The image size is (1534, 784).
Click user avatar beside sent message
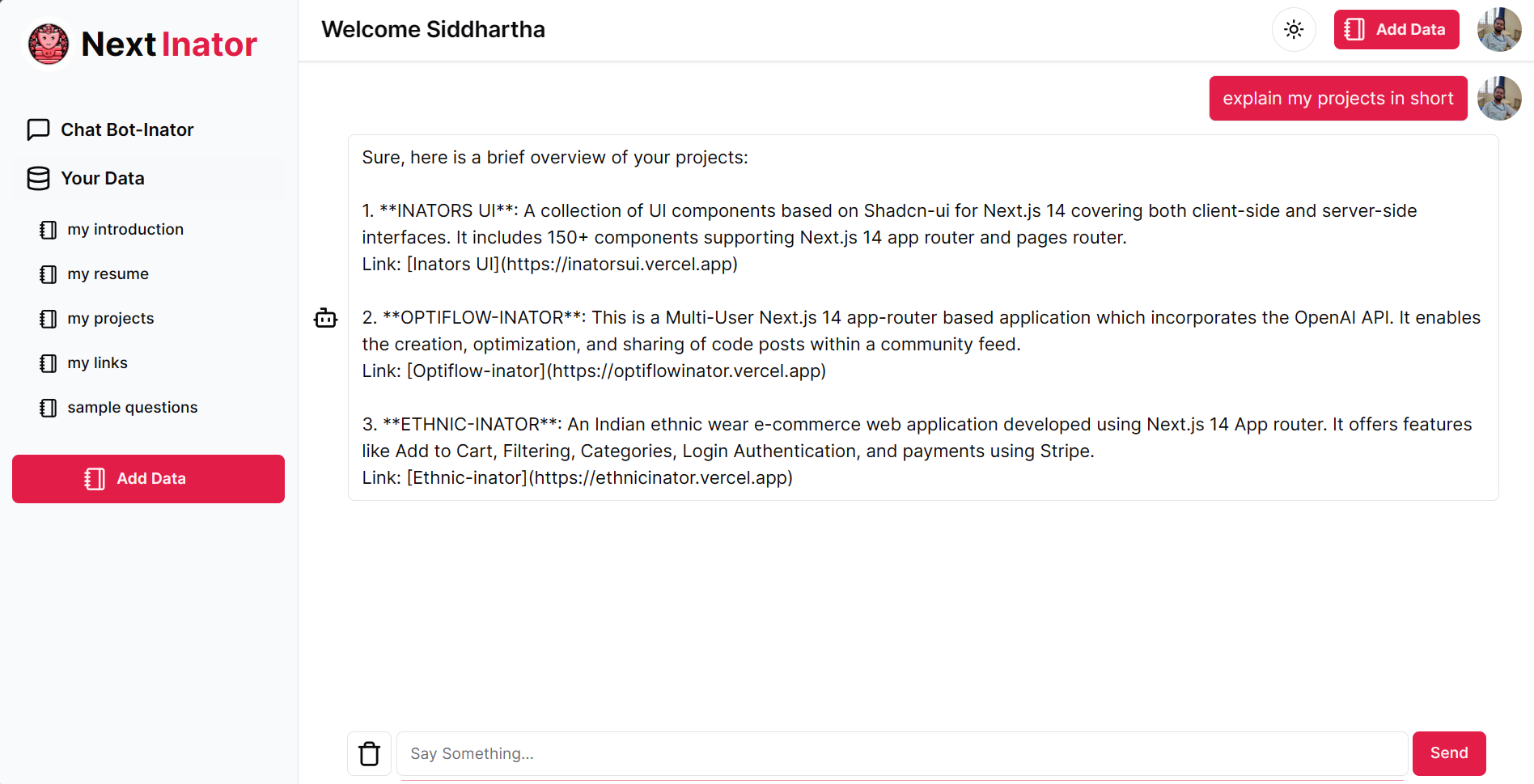pyautogui.click(x=1498, y=99)
